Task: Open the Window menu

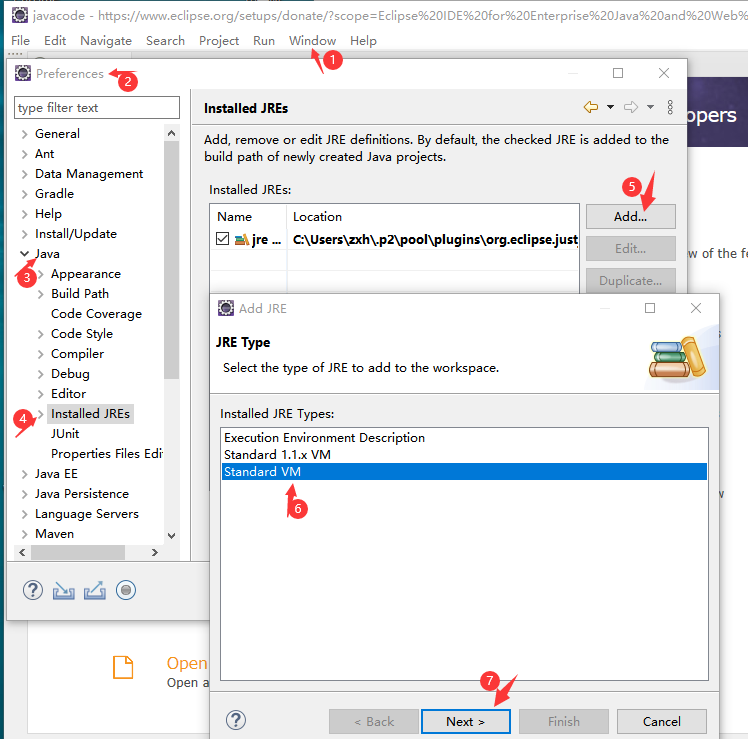Action: [x=312, y=41]
